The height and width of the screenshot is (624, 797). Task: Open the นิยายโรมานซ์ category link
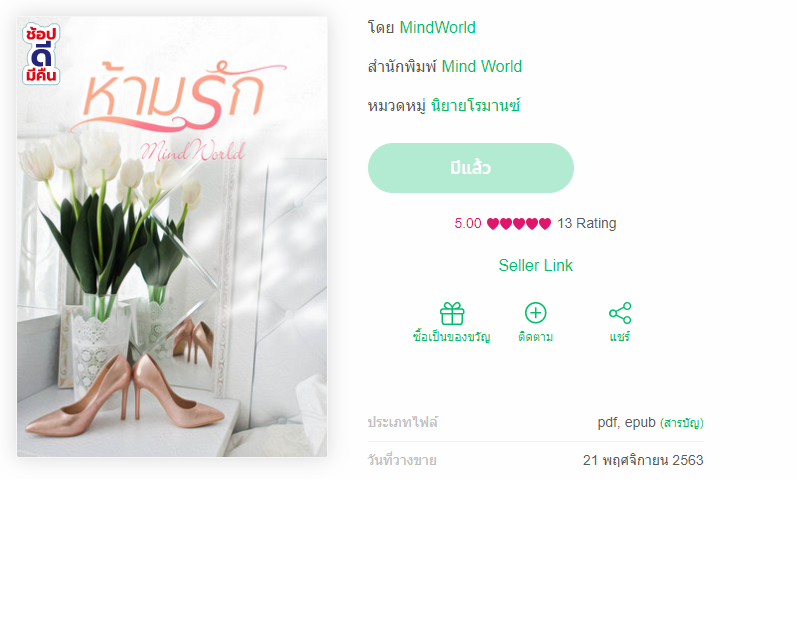pyautogui.click(x=475, y=106)
